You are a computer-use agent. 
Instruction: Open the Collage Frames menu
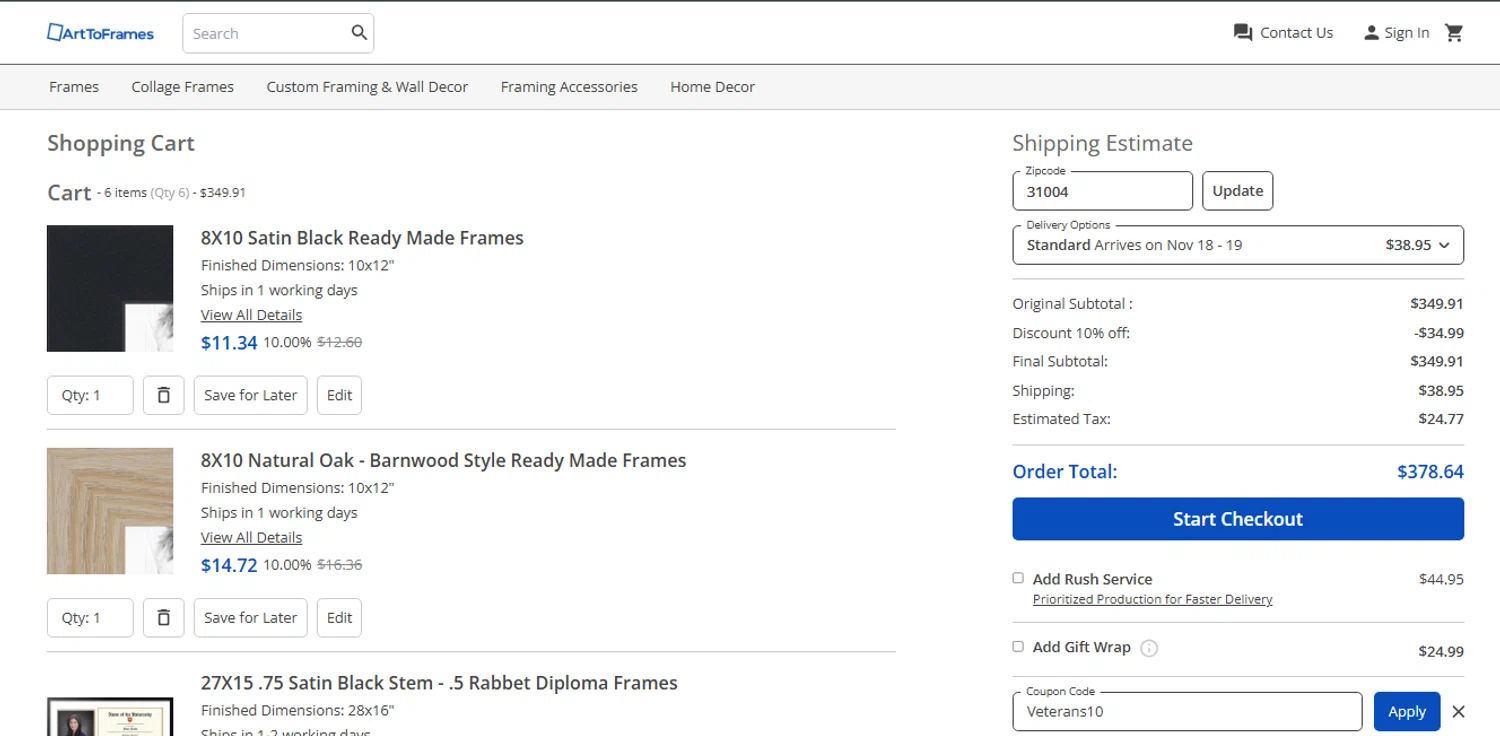tap(182, 87)
